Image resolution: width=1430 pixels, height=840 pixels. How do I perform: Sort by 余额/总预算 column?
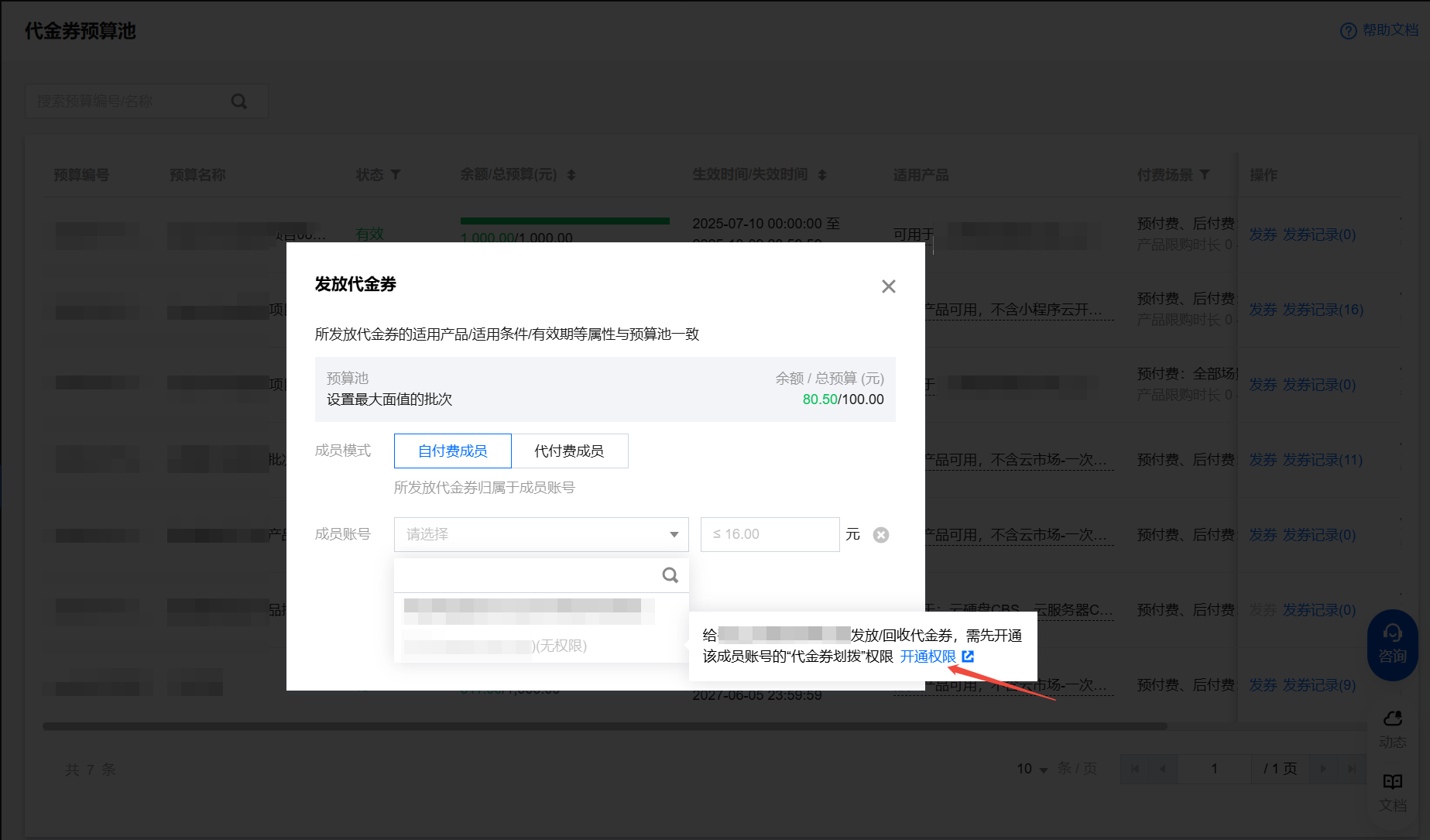571,175
